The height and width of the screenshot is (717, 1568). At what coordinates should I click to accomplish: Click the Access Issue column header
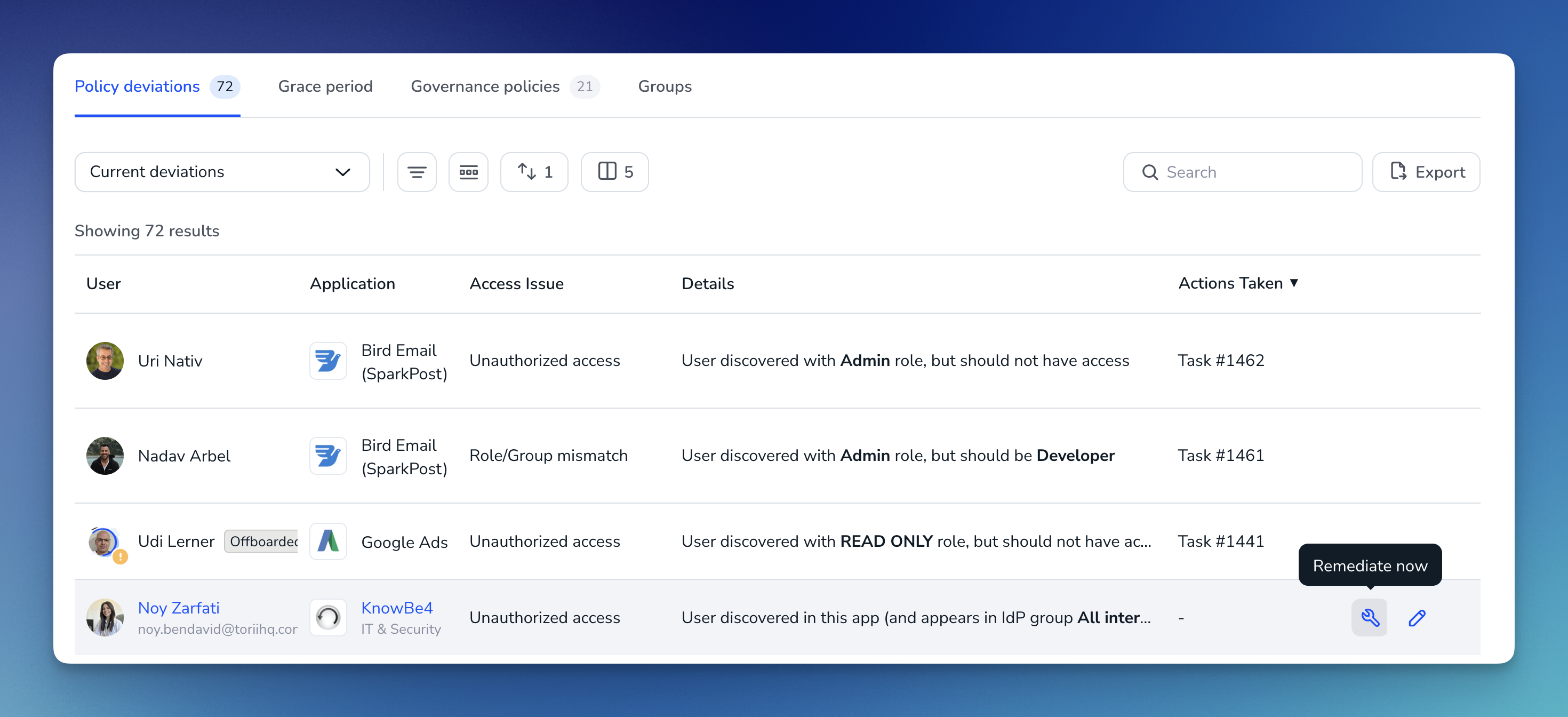pyautogui.click(x=516, y=284)
